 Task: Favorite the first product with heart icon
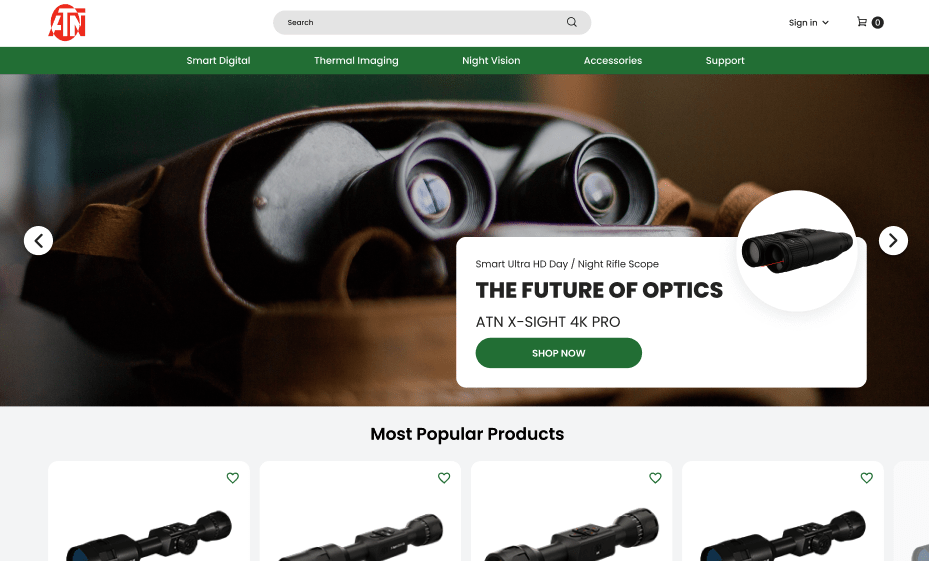coord(233,477)
